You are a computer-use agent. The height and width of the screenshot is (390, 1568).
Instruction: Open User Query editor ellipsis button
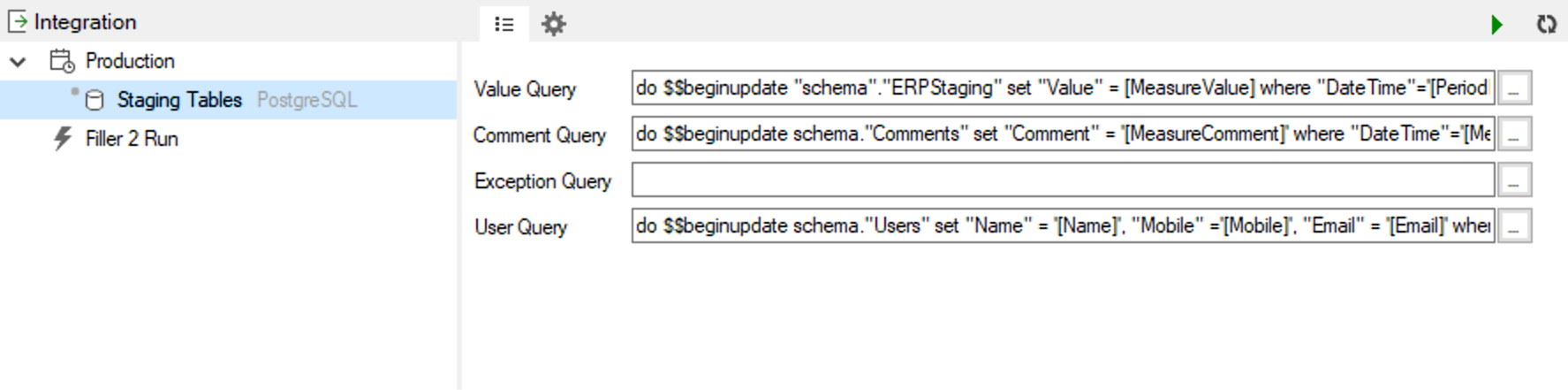coord(1514,226)
